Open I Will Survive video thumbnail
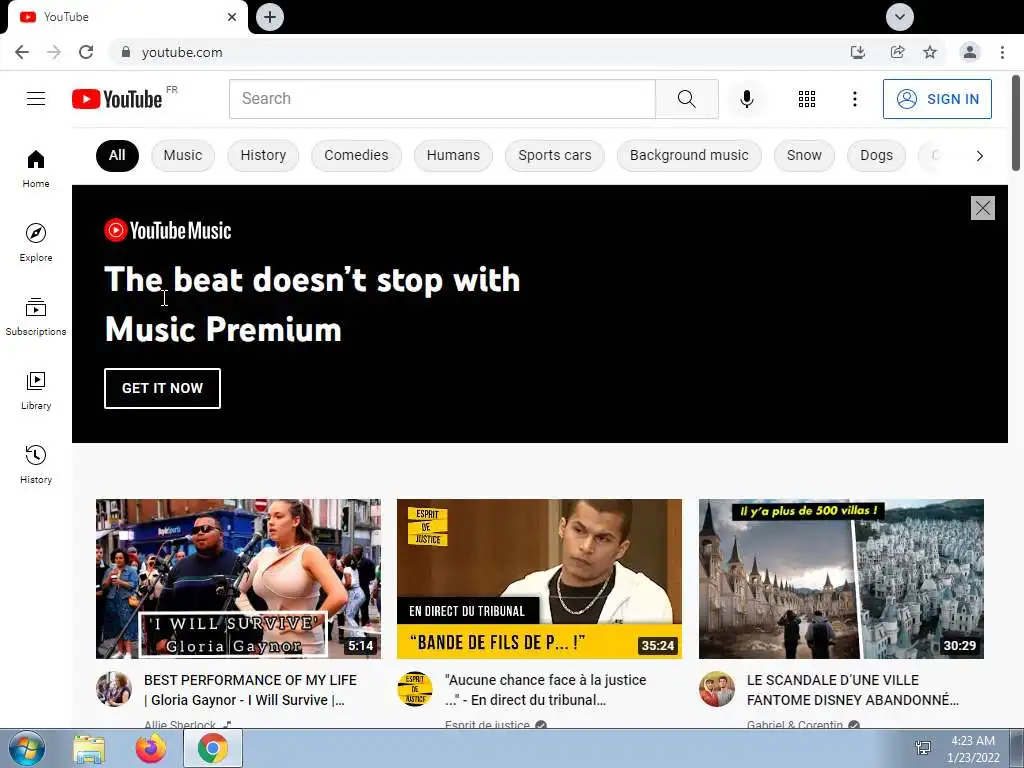Image resolution: width=1024 pixels, height=768 pixels. point(238,579)
